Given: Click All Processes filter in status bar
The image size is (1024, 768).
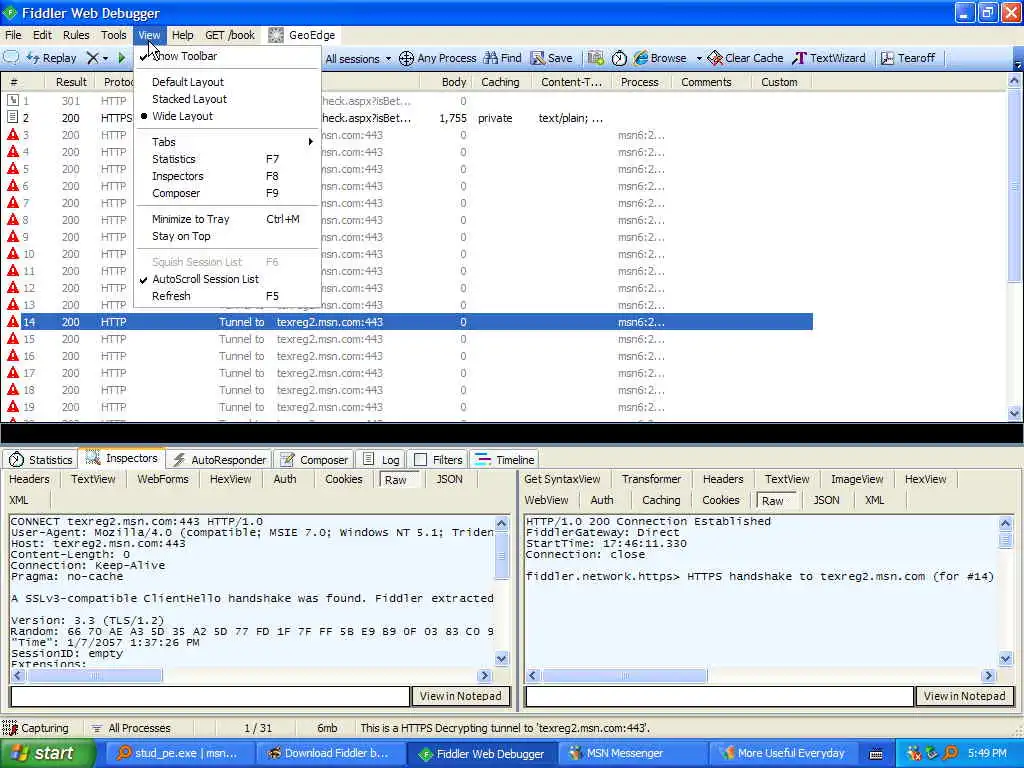Looking at the screenshot, I should tap(131, 728).
